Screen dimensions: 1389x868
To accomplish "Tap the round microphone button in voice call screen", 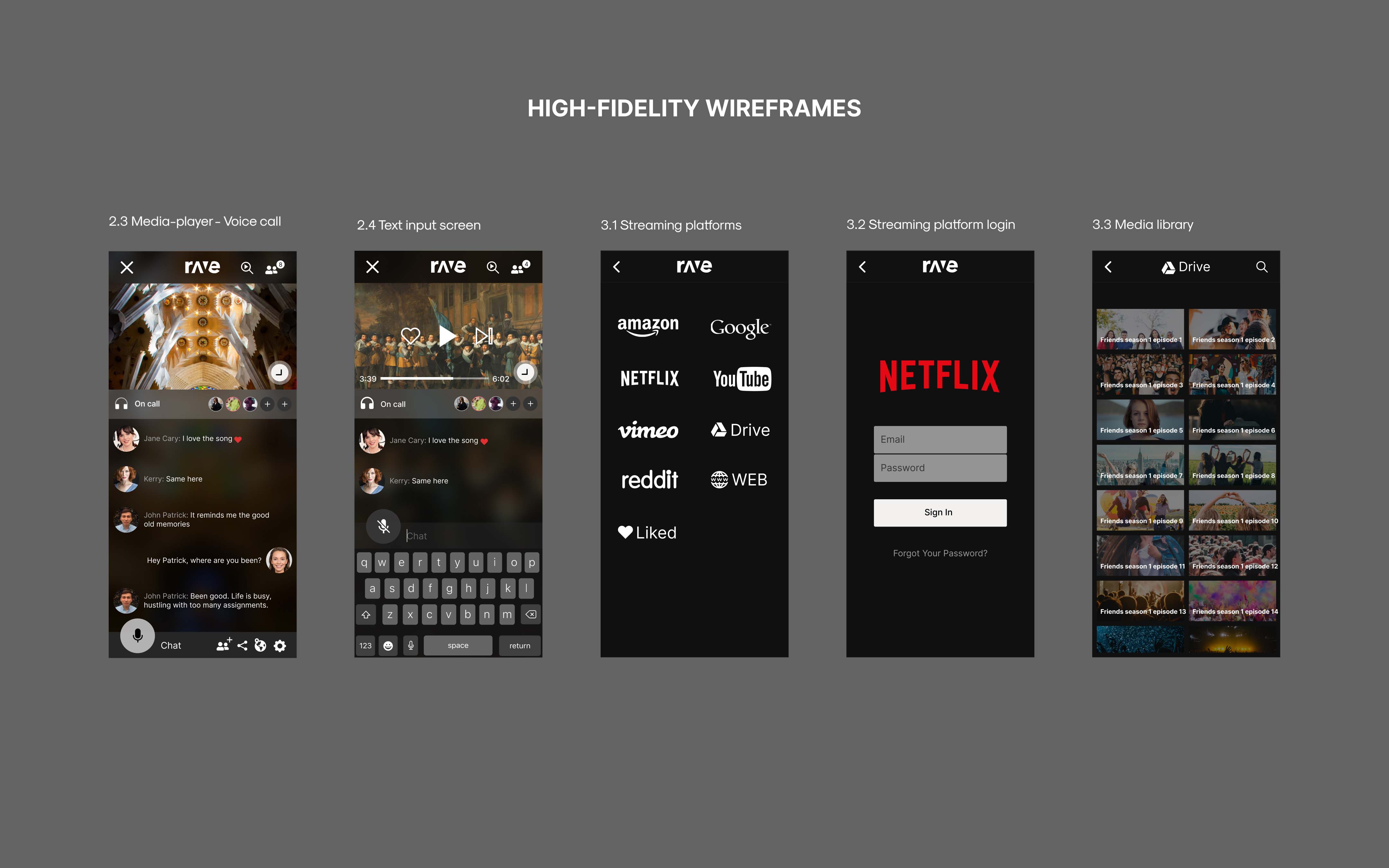I will (x=137, y=636).
